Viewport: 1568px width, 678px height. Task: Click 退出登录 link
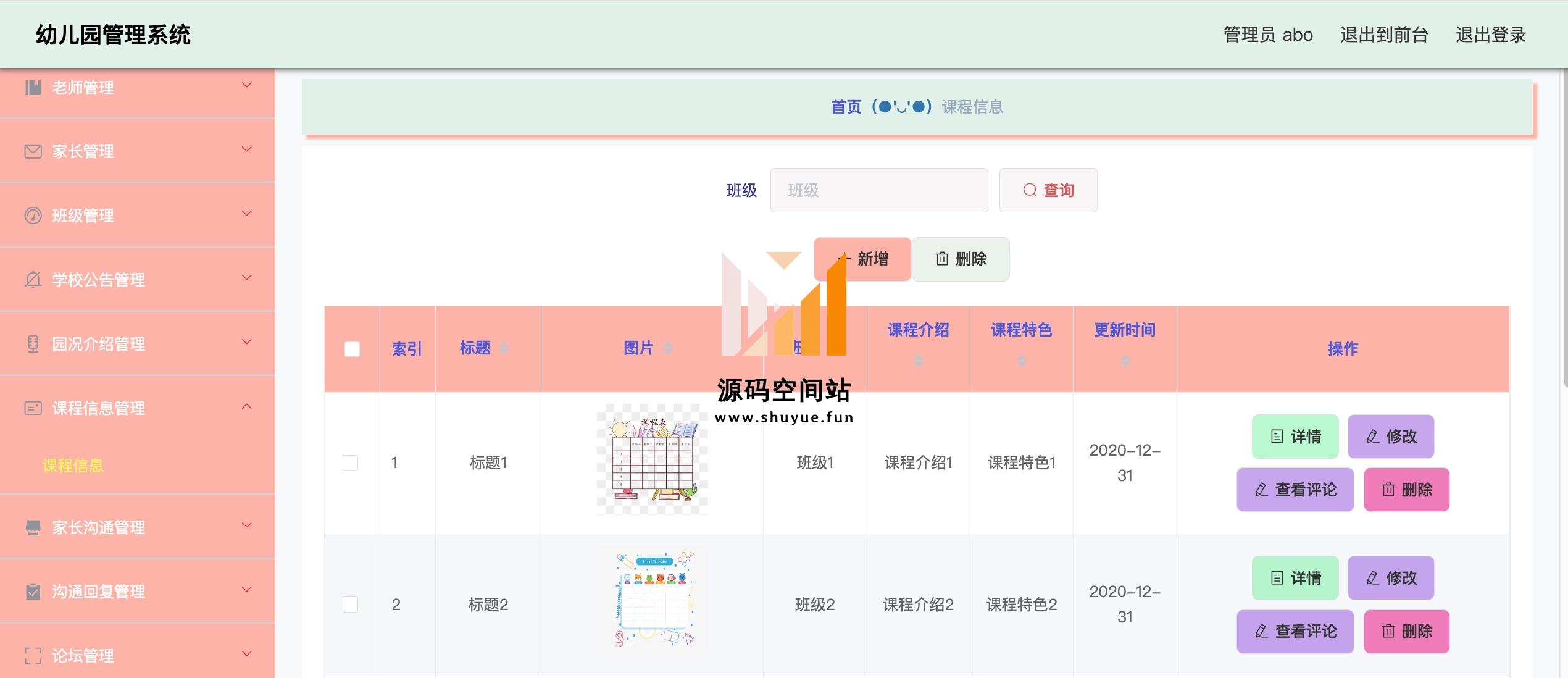tap(1491, 35)
